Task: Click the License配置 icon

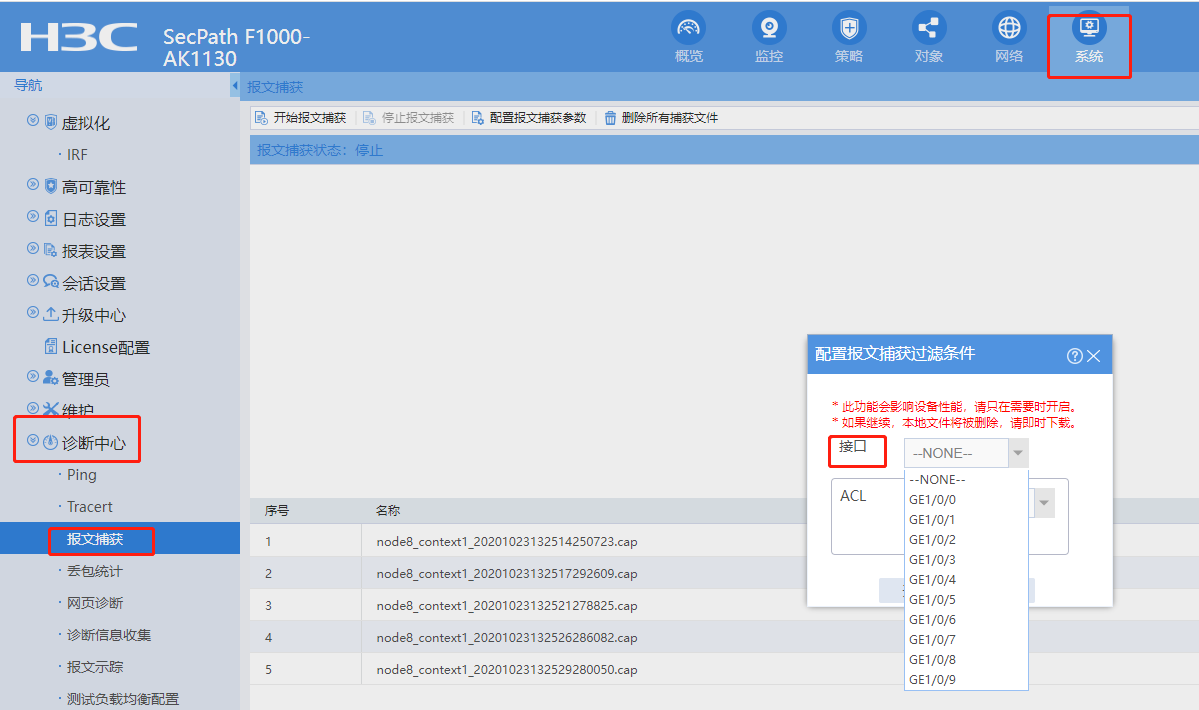Action: 50,346
